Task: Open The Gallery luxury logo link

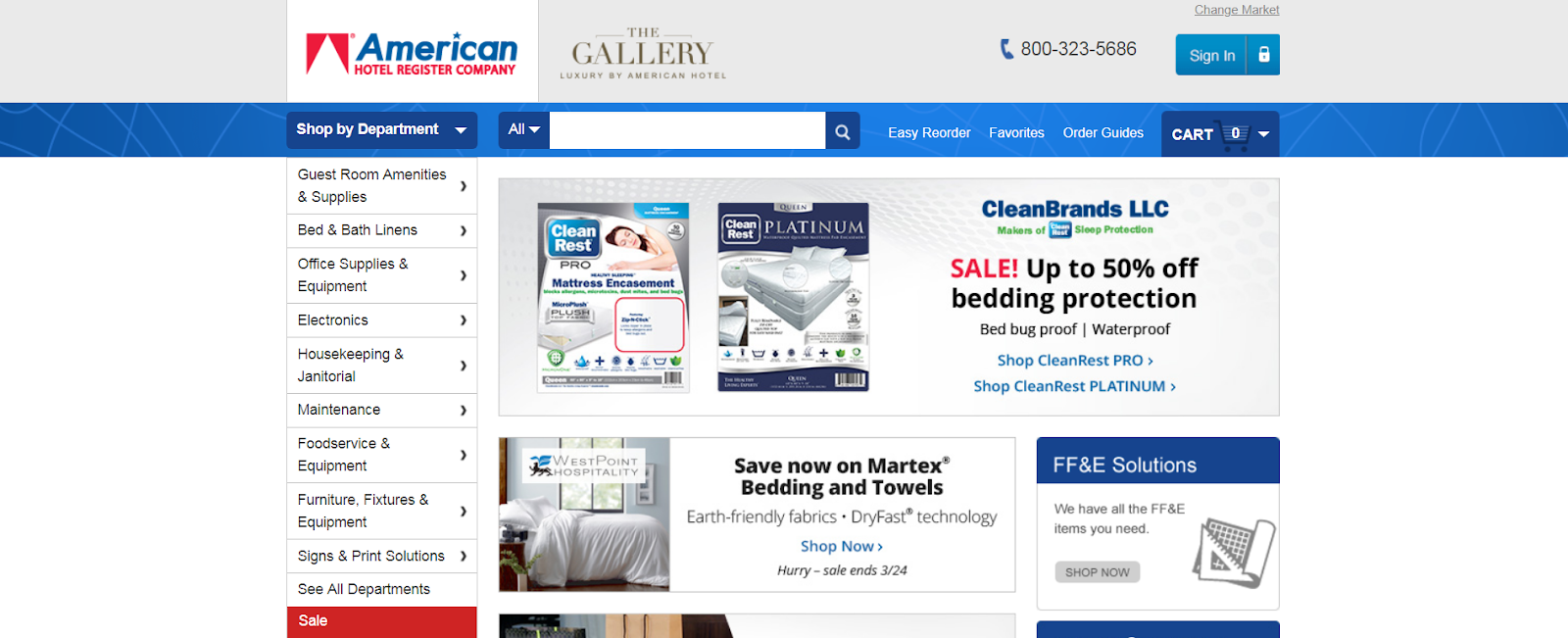Action: pos(643,53)
